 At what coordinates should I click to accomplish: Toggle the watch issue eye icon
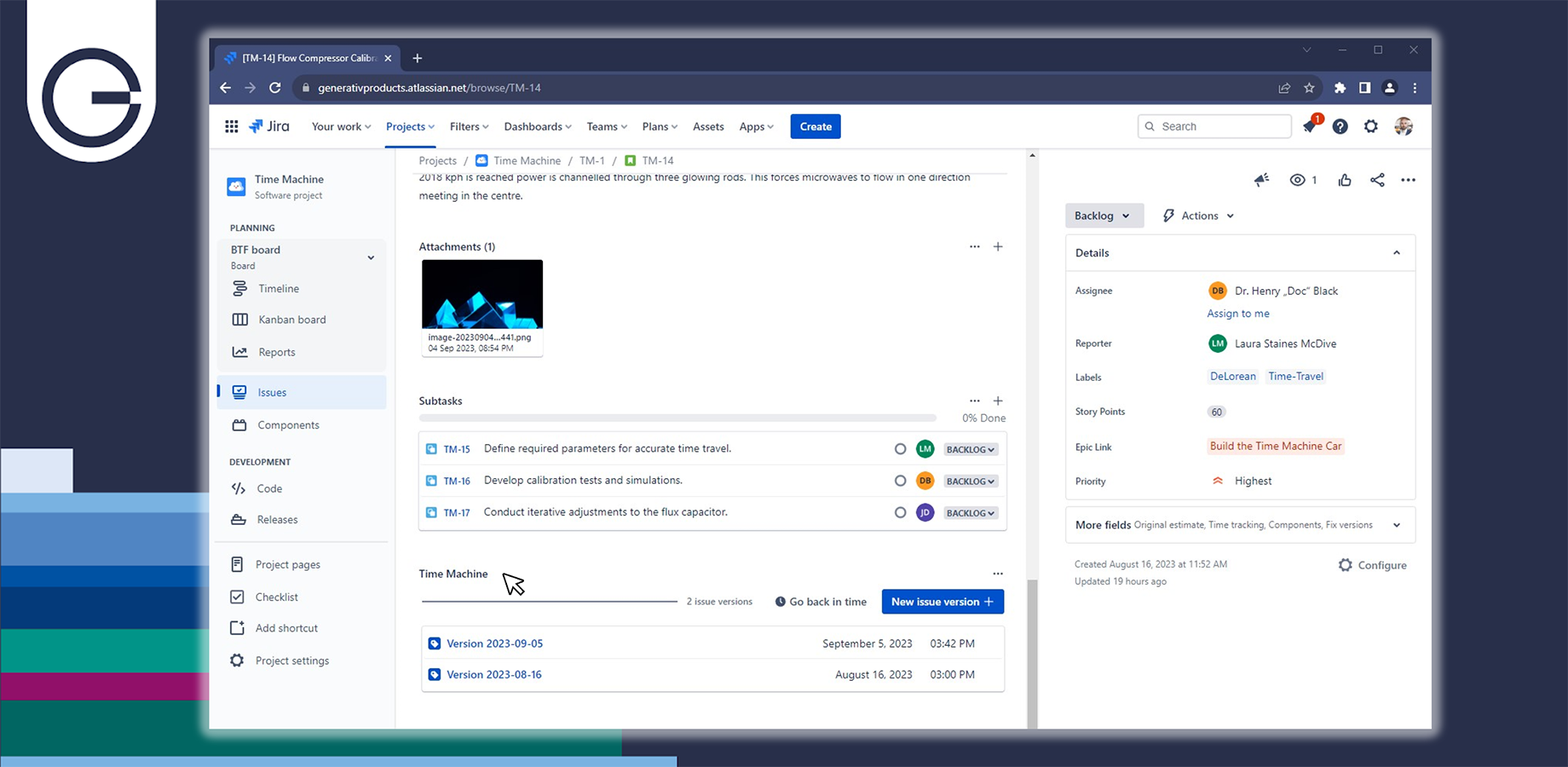tap(1298, 180)
